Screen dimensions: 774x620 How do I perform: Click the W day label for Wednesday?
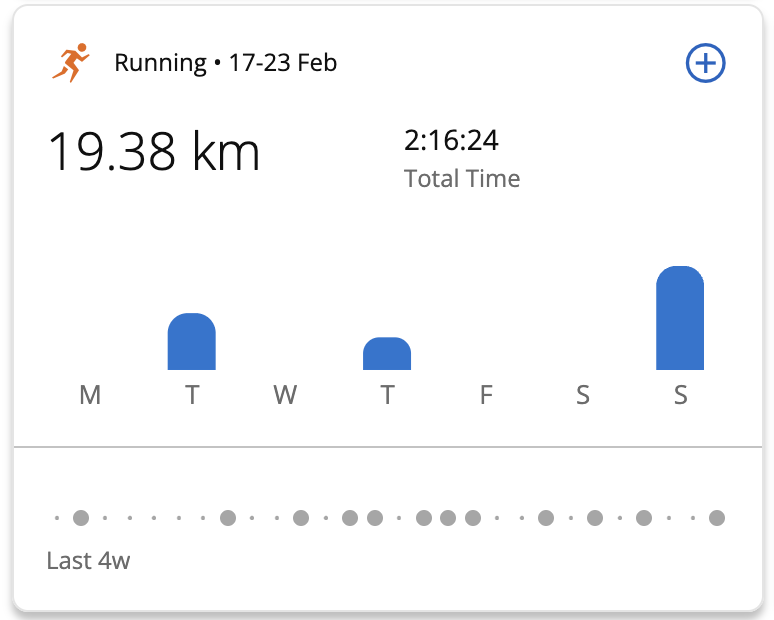tap(285, 395)
